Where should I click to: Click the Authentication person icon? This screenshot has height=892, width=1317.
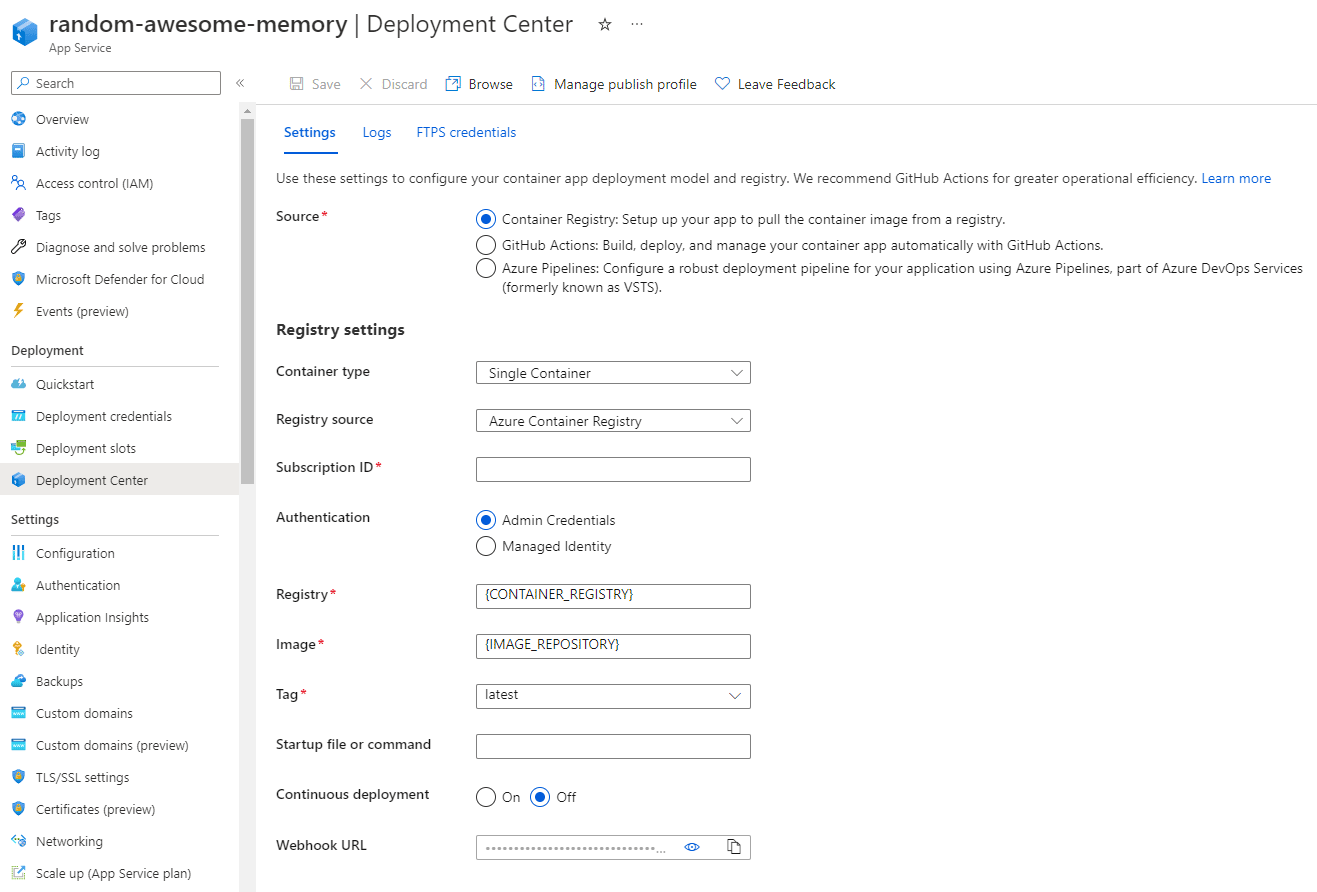click(x=18, y=585)
